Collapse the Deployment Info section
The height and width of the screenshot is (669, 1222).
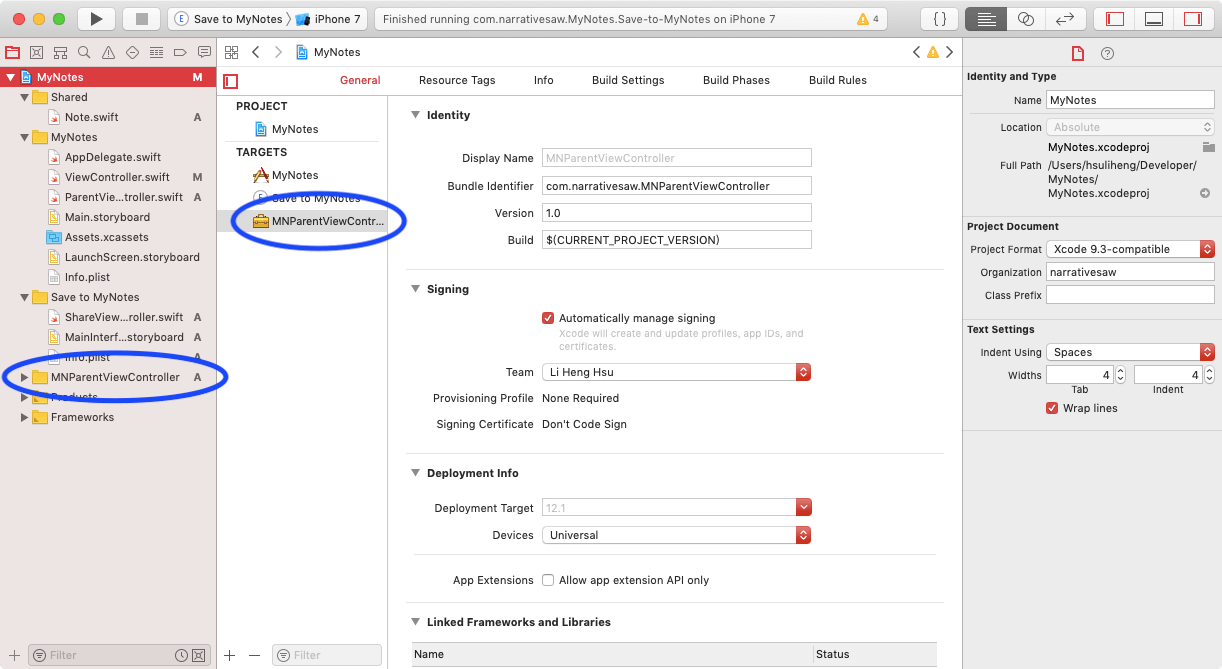tap(416, 473)
